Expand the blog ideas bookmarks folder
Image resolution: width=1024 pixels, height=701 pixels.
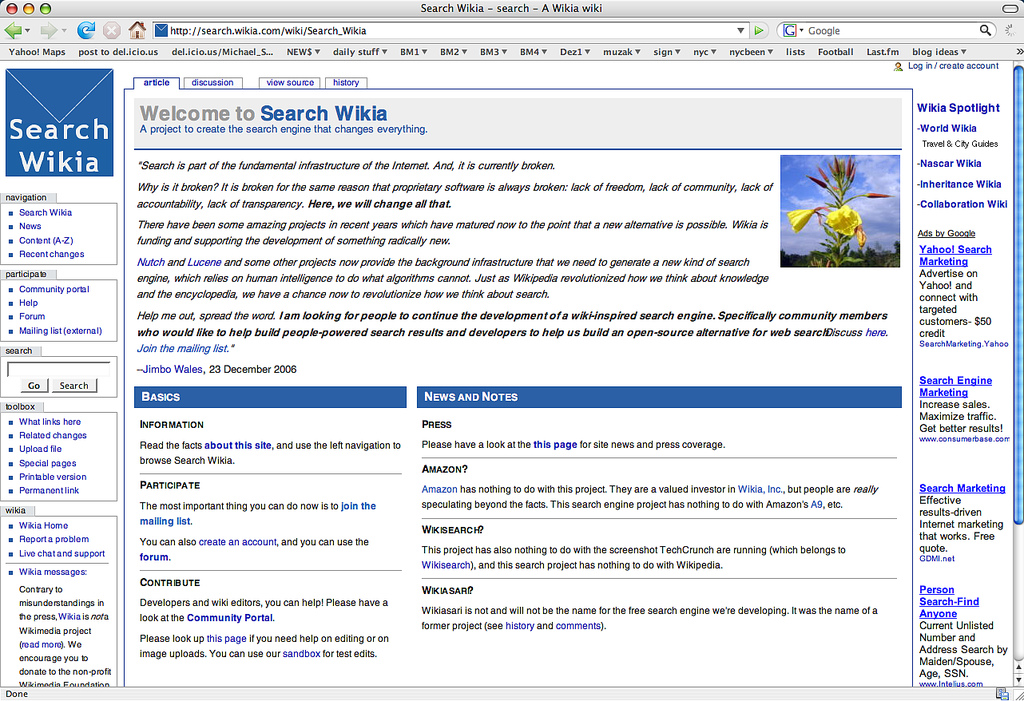click(x=939, y=52)
